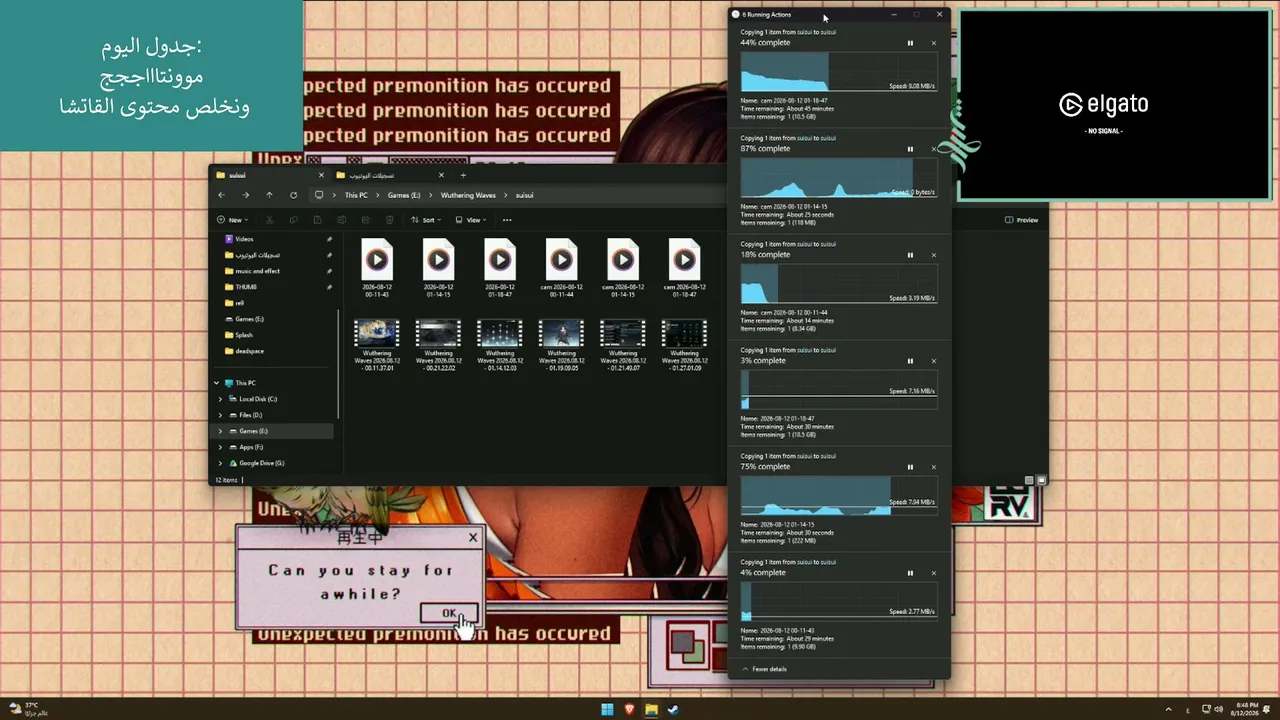Click the Share toolbar icon
The width and height of the screenshot is (1280, 720).
pyautogui.click(x=365, y=220)
